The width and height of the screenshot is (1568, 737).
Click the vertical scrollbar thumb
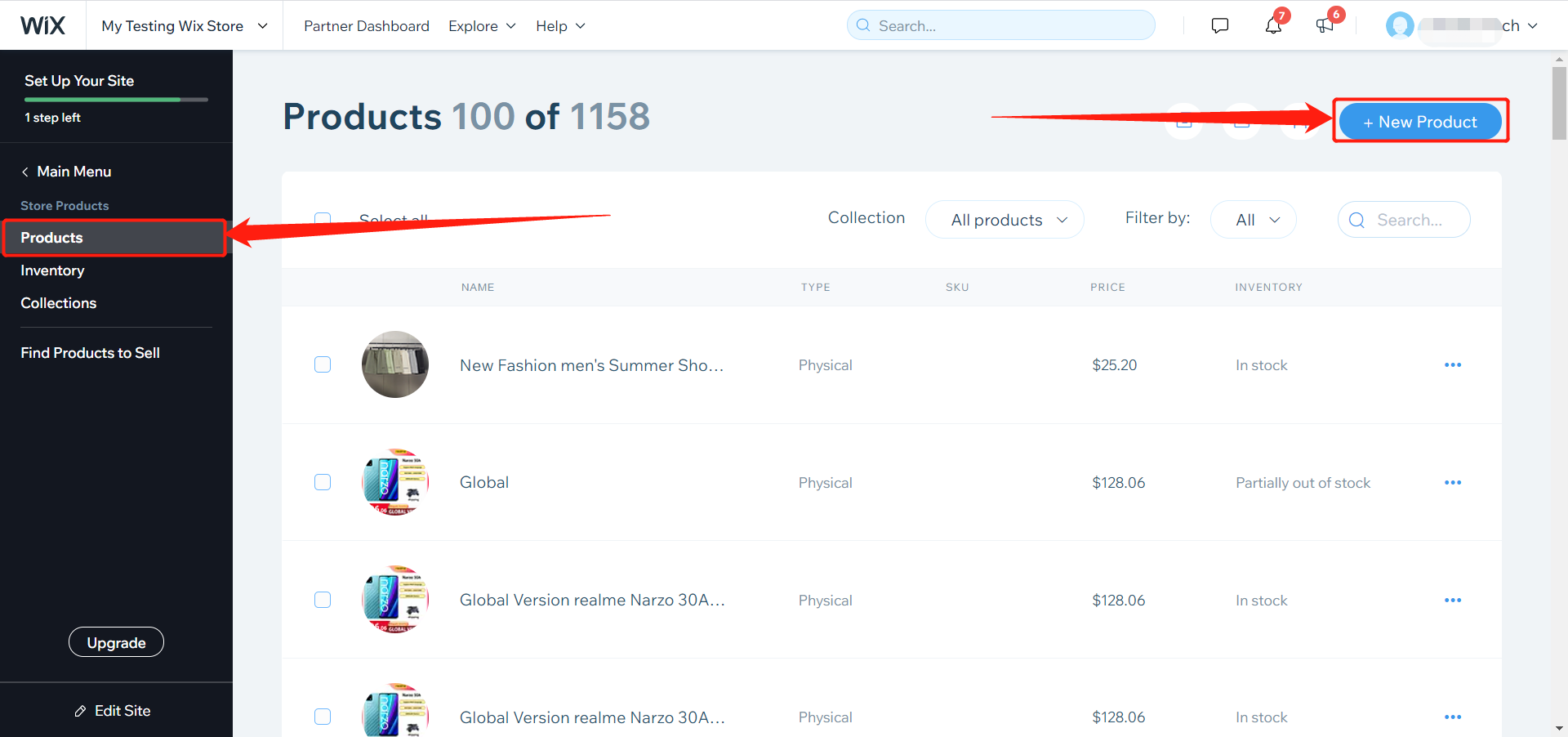tap(1559, 103)
